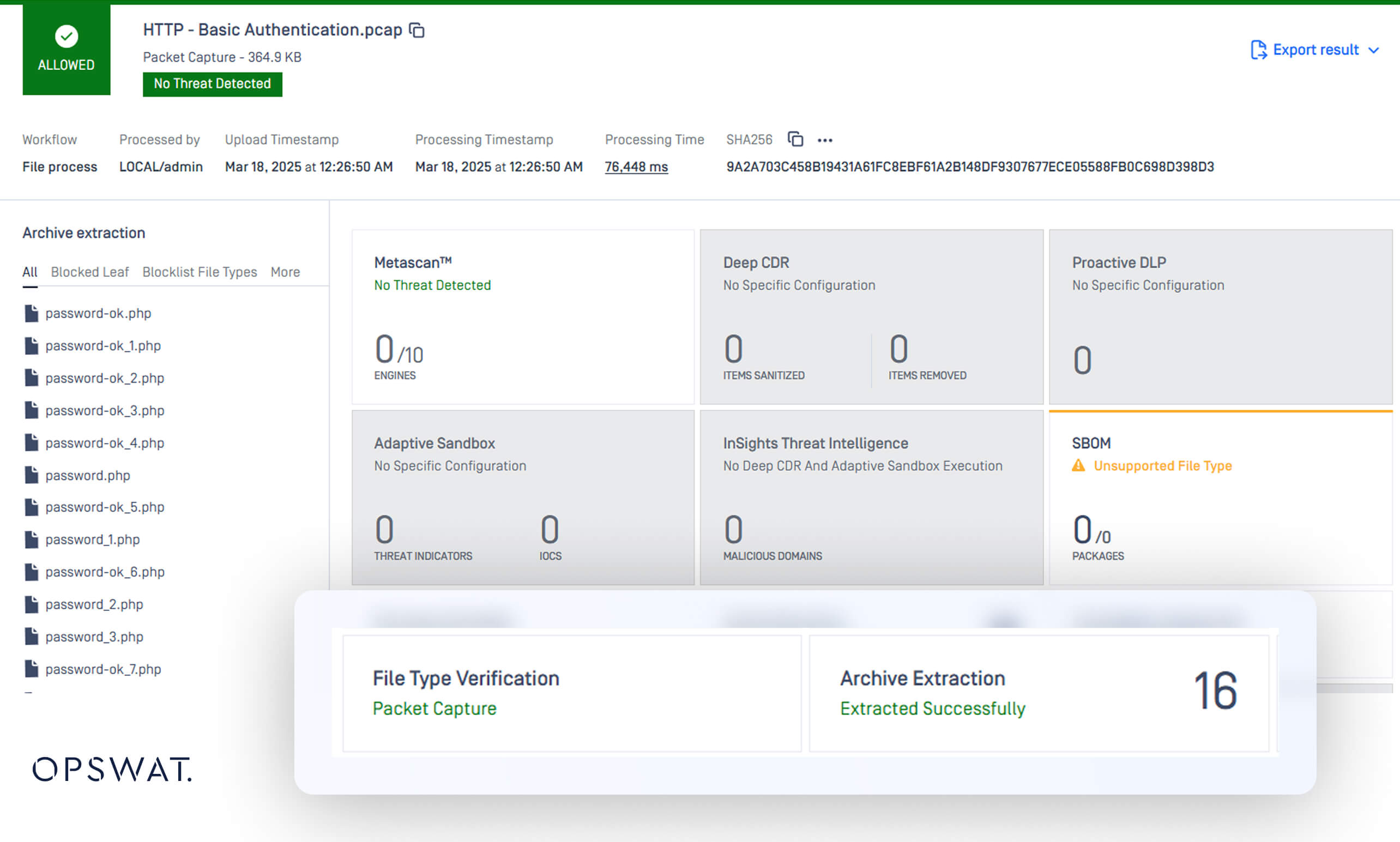Open the Metascan engines result card
The width and height of the screenshot is (1400, 842).
pos(522,317)
